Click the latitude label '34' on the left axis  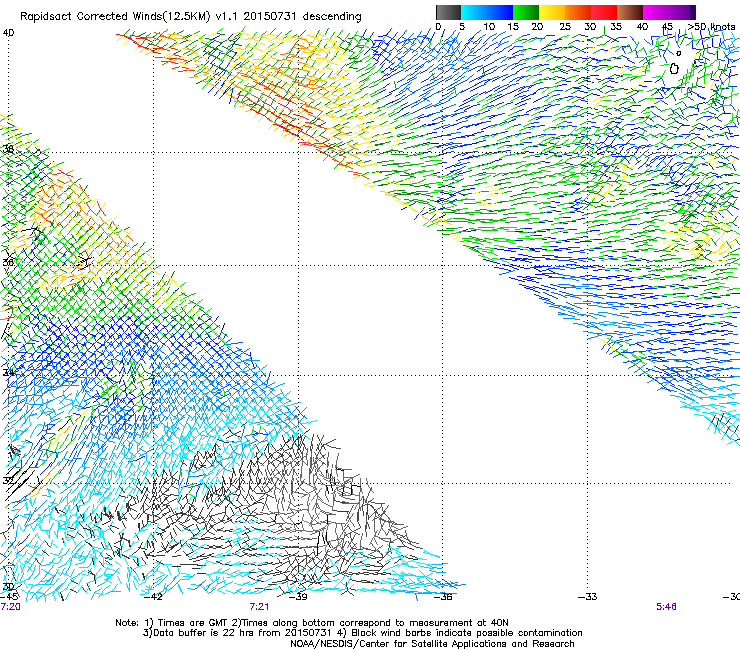coord(8,372)
